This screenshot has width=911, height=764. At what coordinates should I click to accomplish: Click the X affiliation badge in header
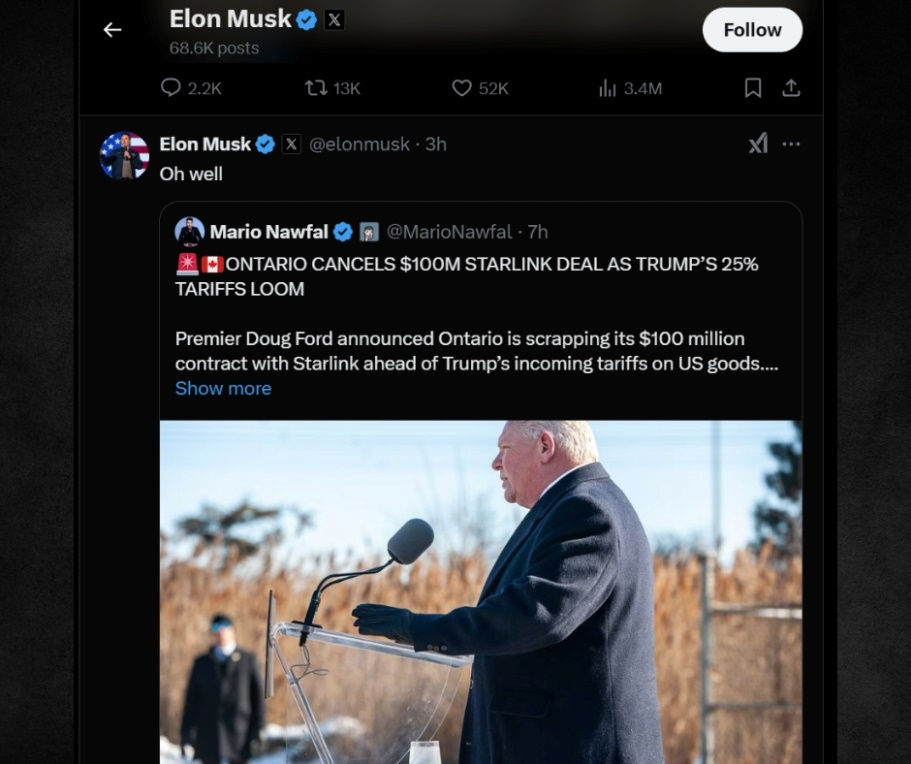[x=334, y=19]
